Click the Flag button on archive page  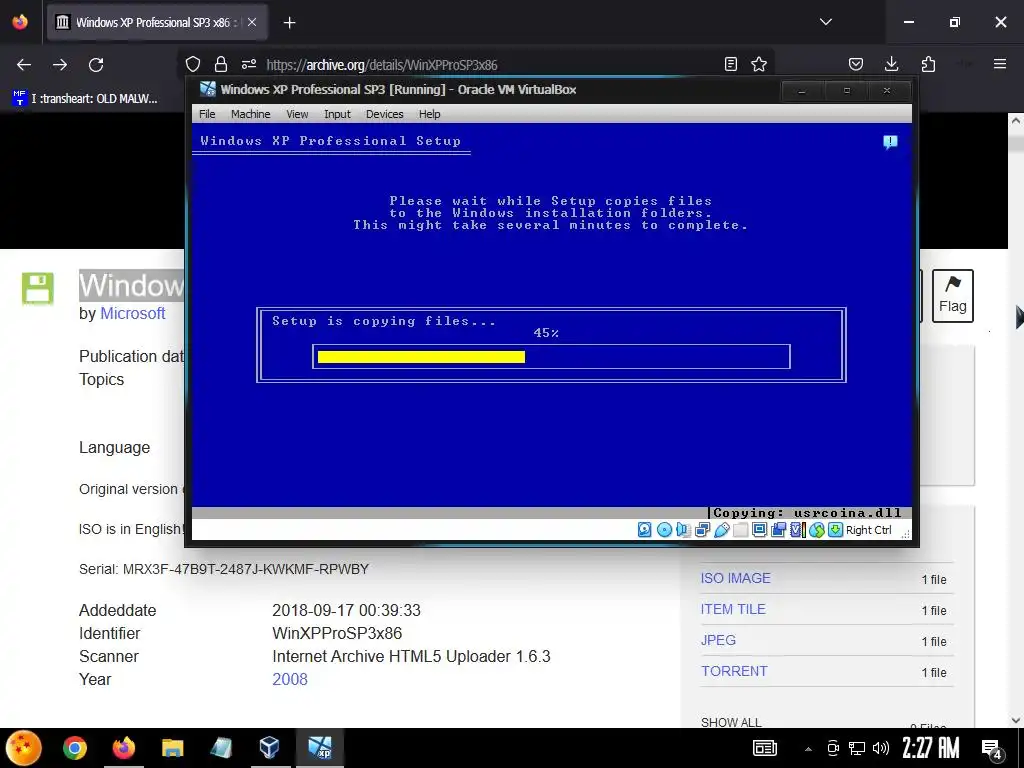point(953,296)
